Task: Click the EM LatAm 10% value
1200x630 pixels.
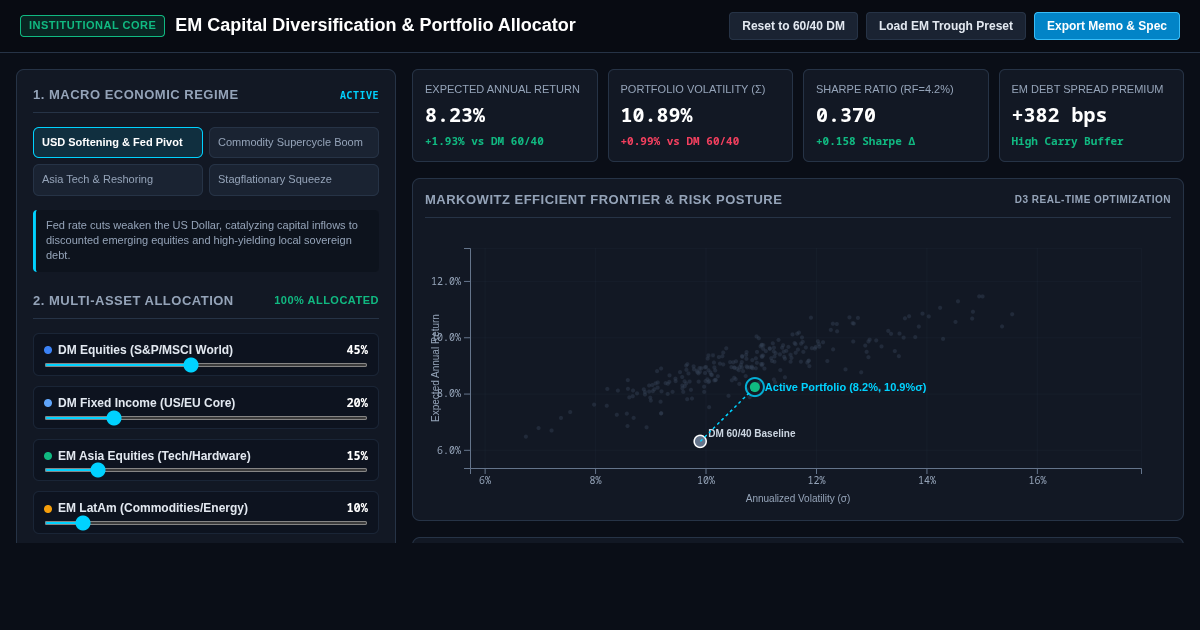Action: 357,508
